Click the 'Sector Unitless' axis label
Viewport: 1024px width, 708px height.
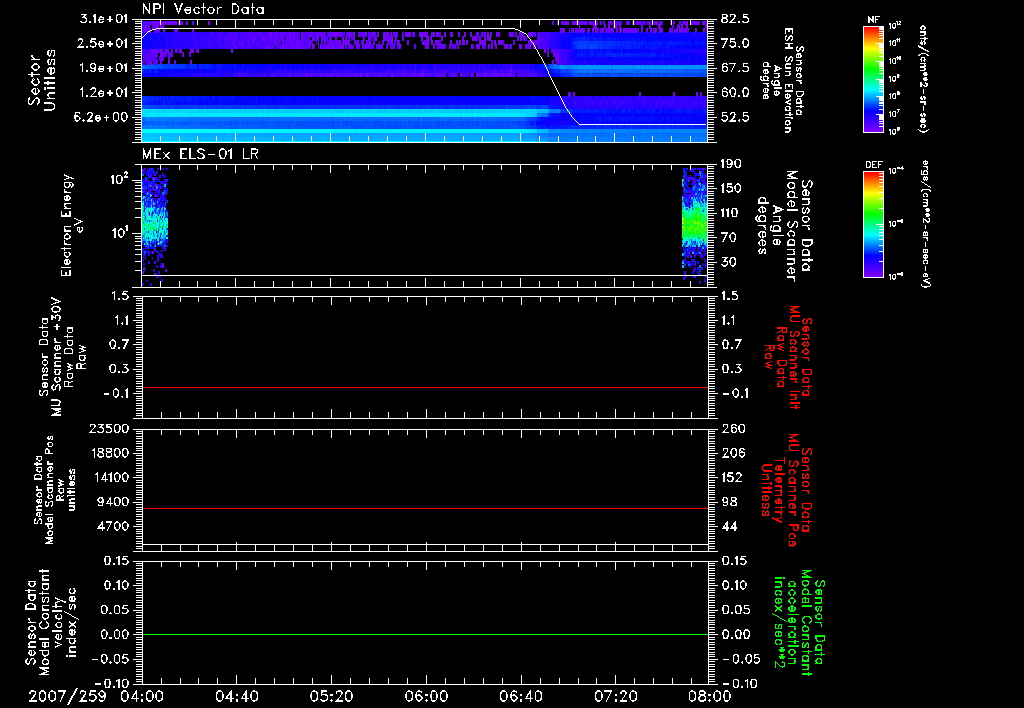coord(42,80)
